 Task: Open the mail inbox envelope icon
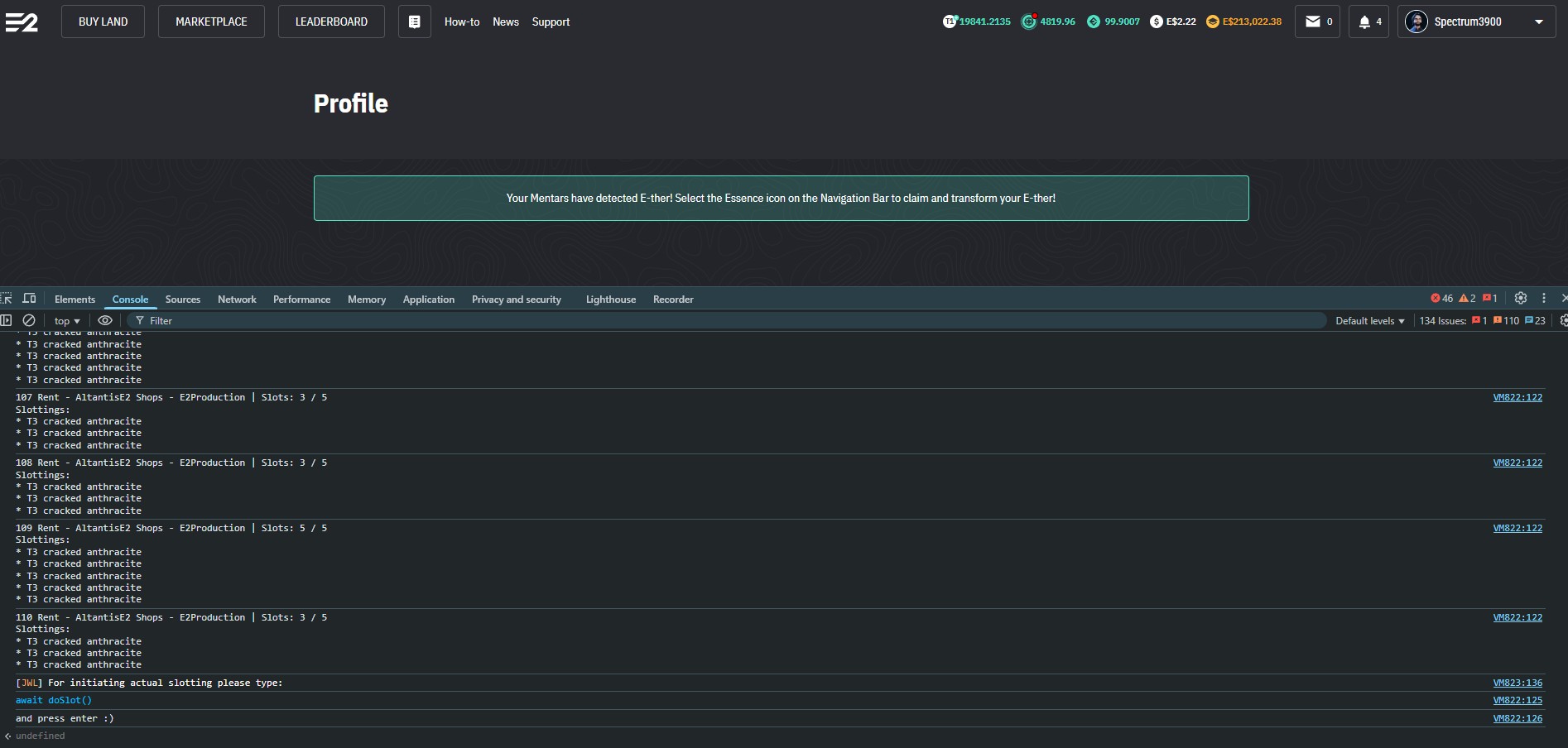[x=1313, y=22]
